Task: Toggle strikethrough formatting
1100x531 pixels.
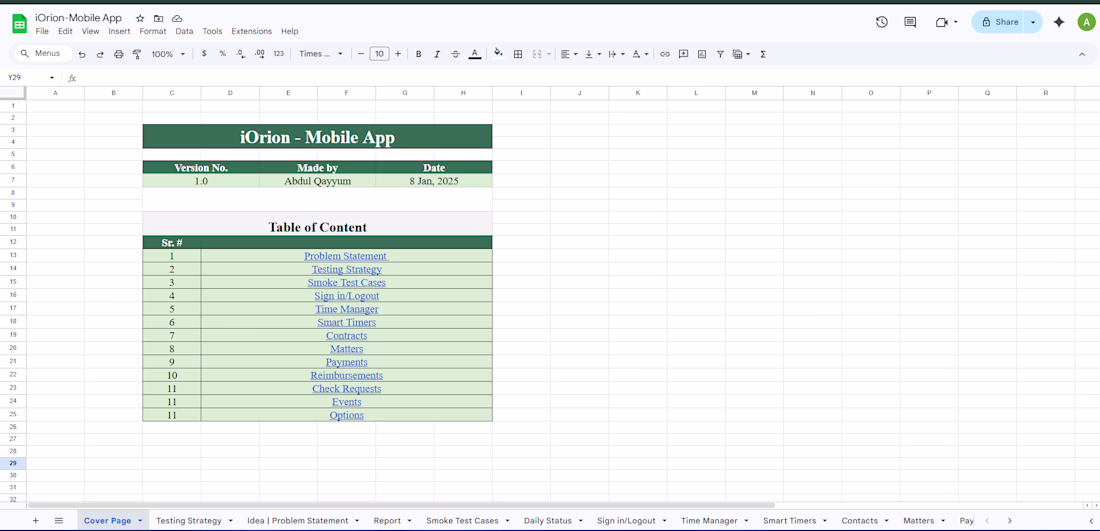Action: [x=455, y=54]
